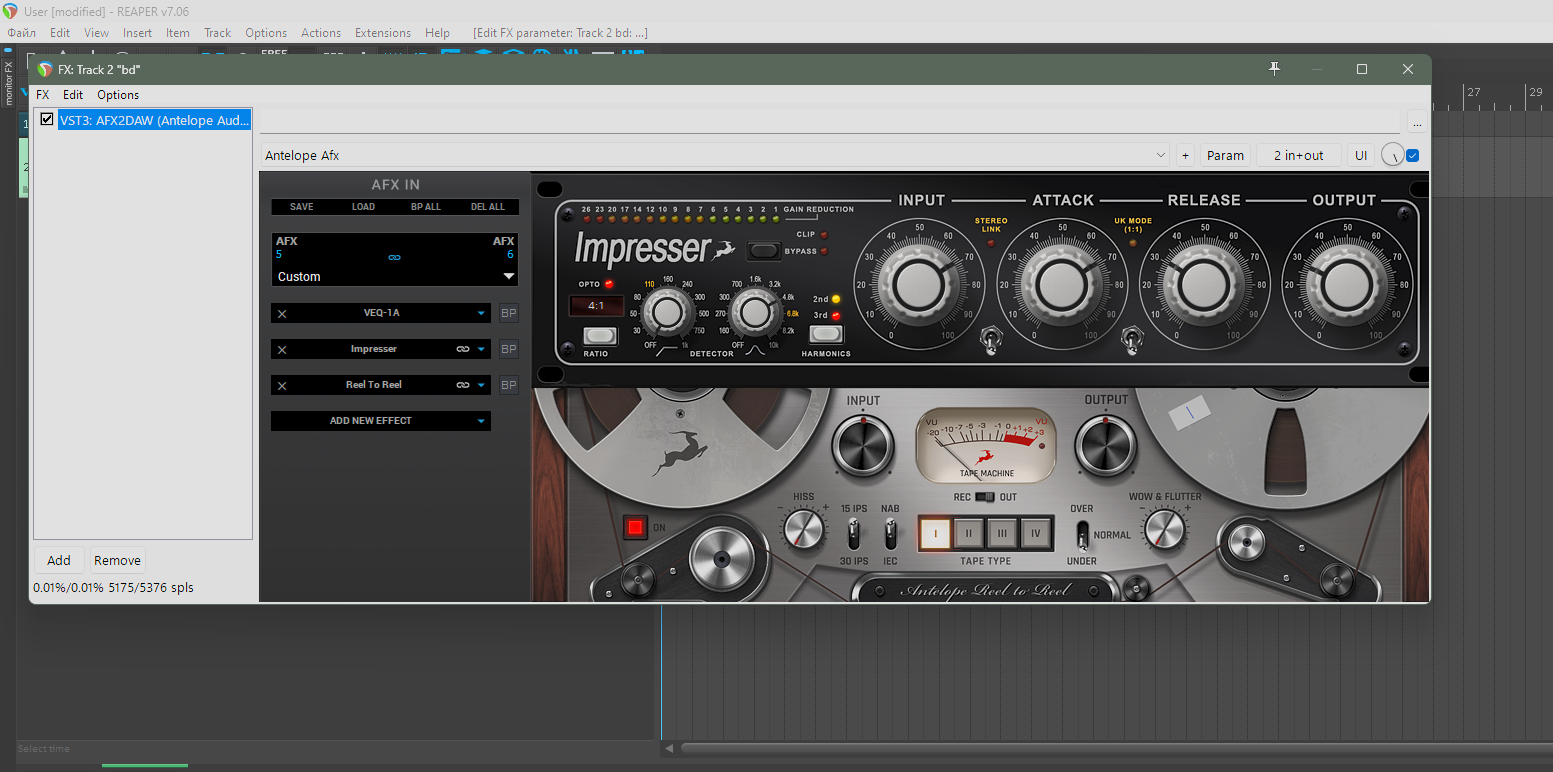This screenshot has width=1553, height=772.
Task: Click the Add button under the FX list
Action: [x=59, y=560]
